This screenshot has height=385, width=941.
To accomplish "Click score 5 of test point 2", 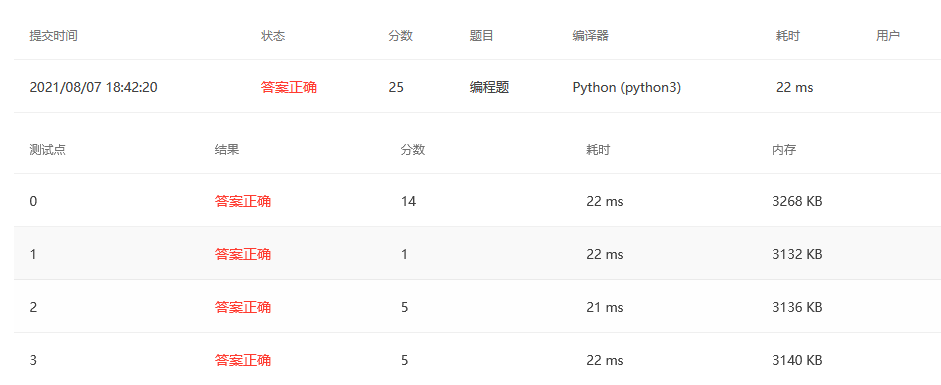I will (x=404, y=308).
